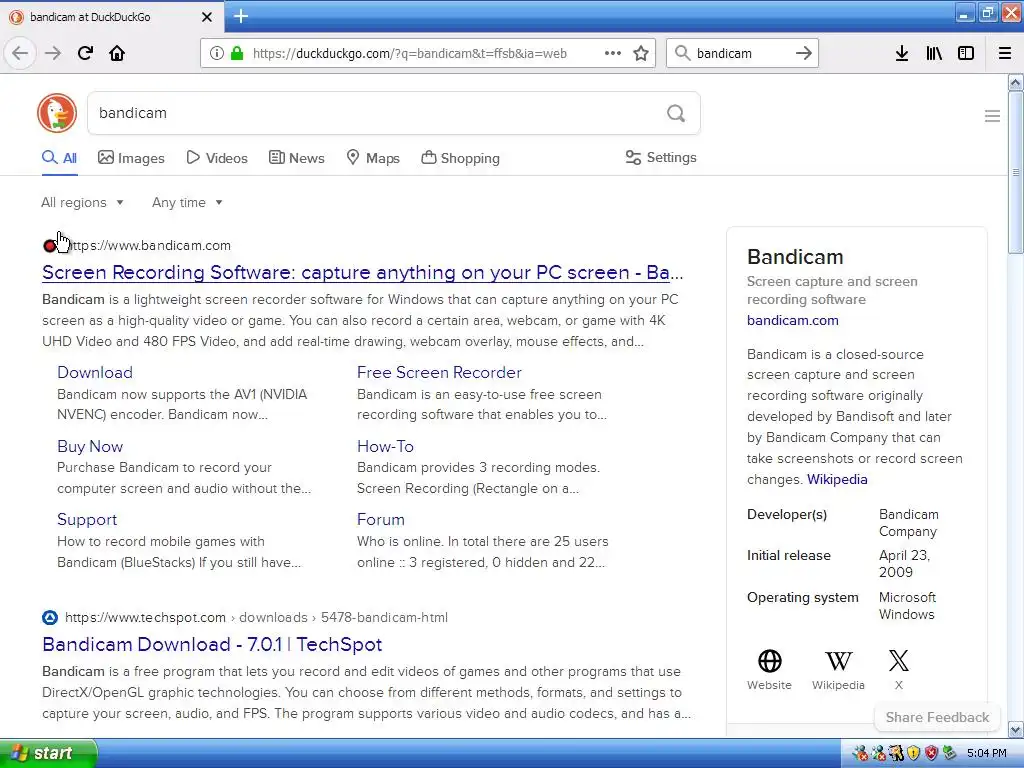Open the How-To sitelink

[385, 446]
